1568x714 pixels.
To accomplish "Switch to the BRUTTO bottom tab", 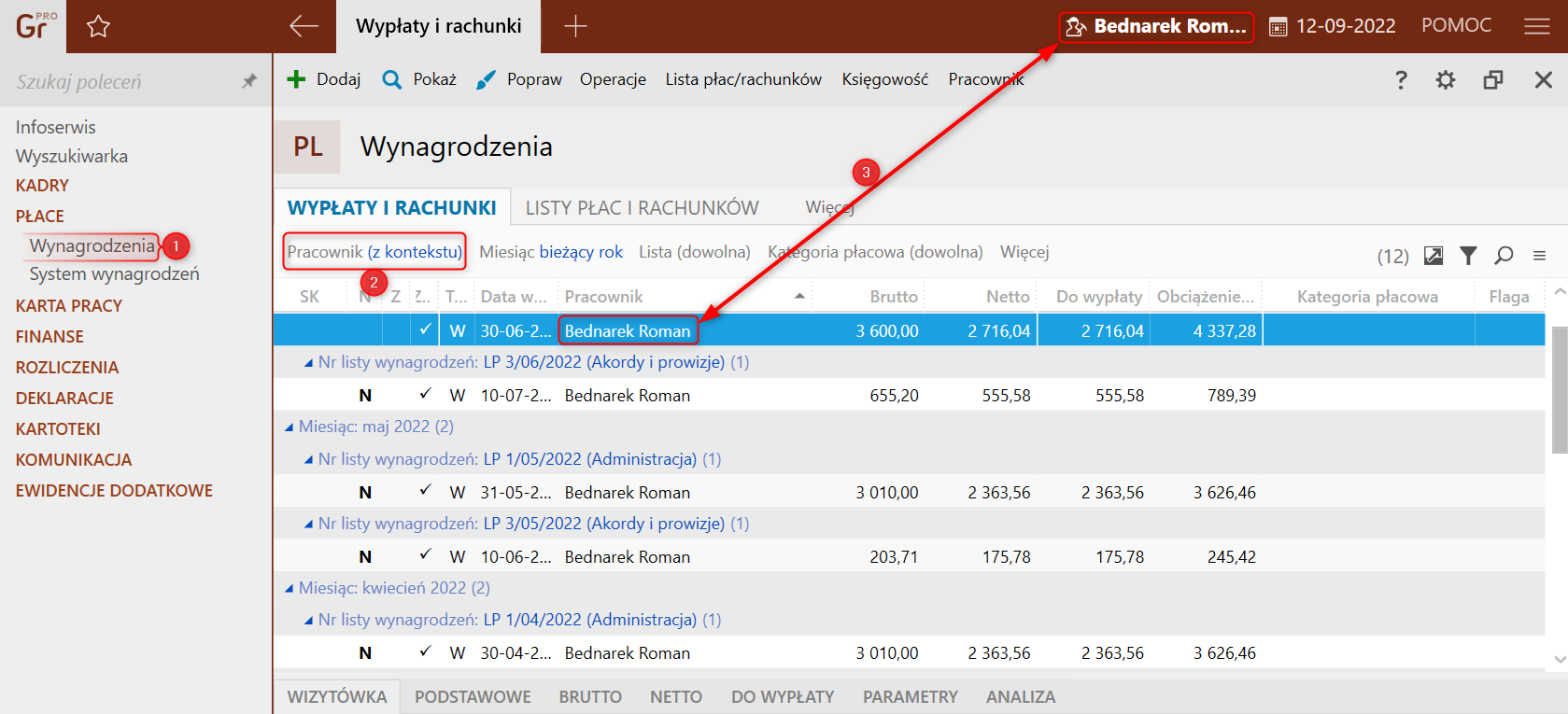I will pos(590,697).
